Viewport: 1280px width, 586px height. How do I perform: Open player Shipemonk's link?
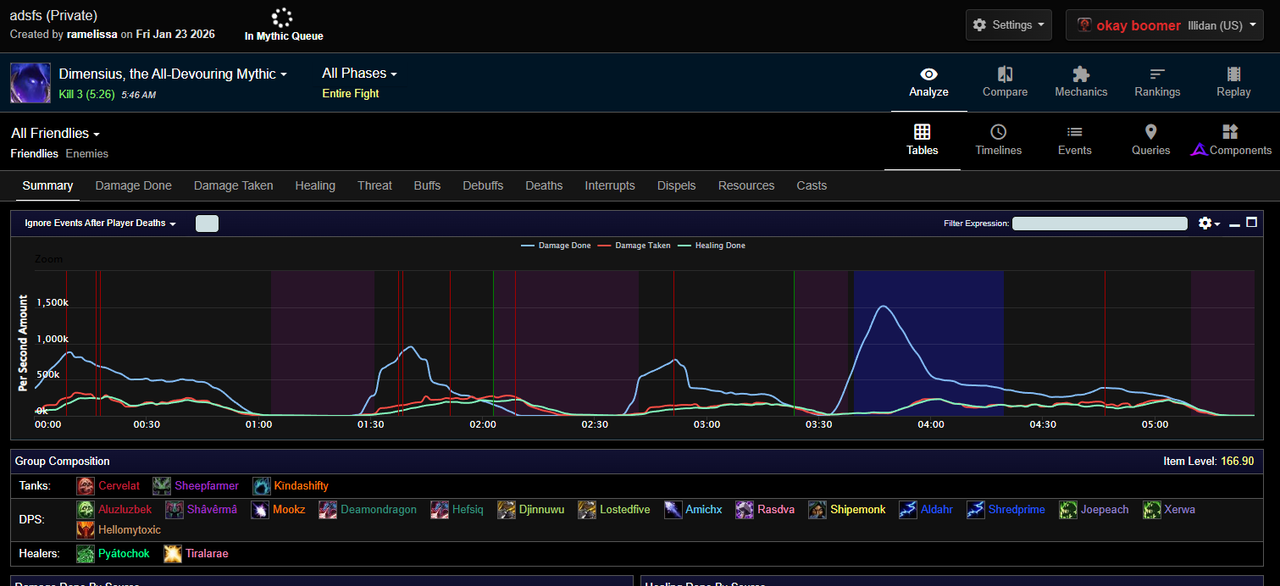click(858, 510)
